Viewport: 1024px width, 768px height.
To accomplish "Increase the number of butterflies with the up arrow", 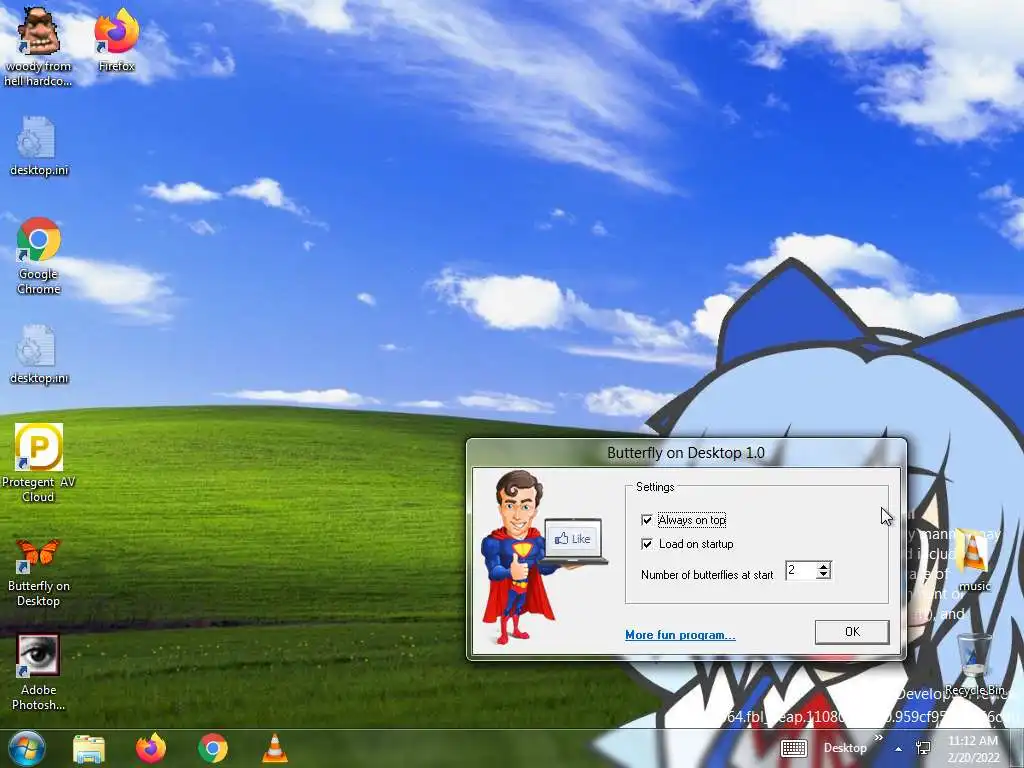I will coord(824,566).
